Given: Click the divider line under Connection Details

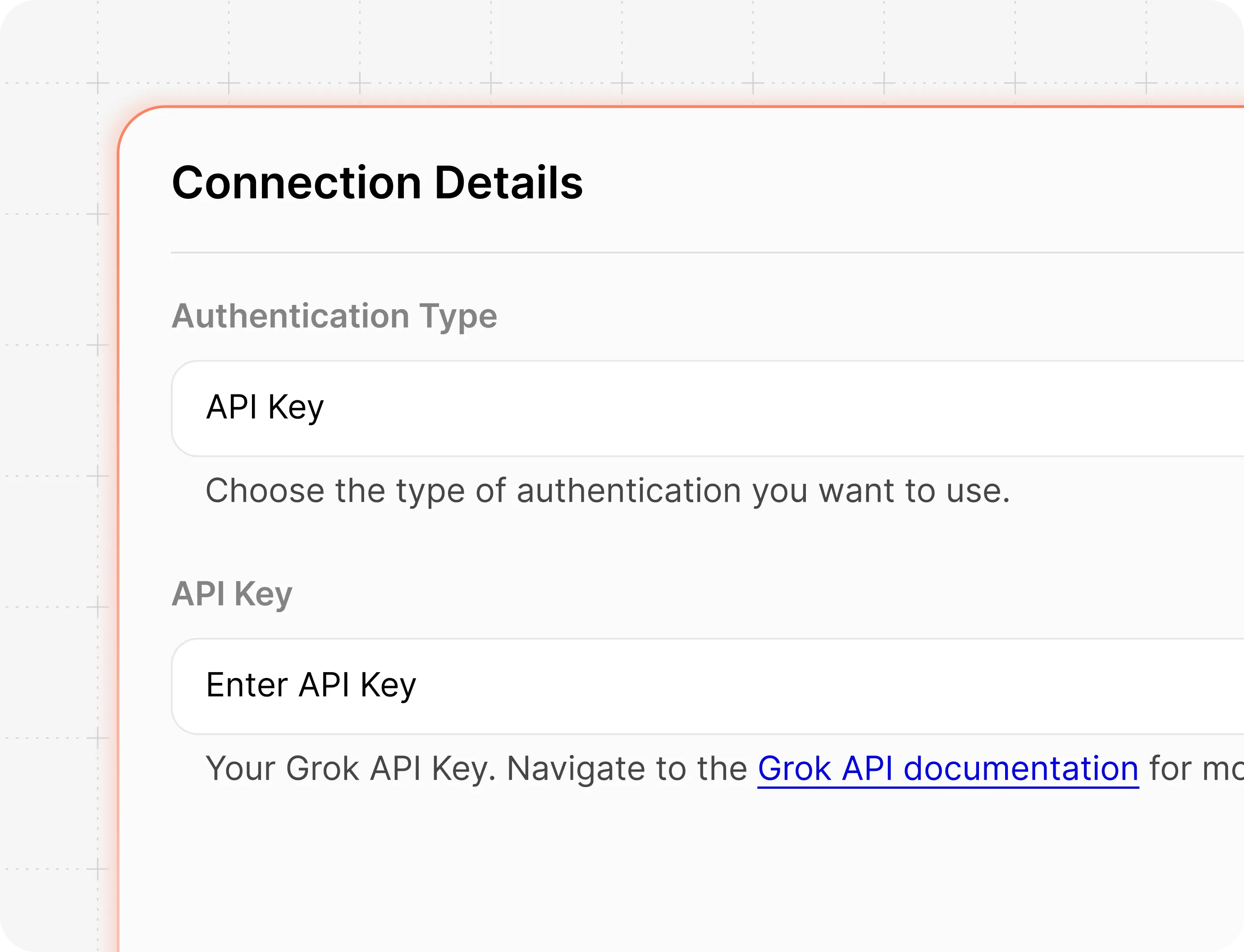Looking at the screenshot, I should click(680, 253).
